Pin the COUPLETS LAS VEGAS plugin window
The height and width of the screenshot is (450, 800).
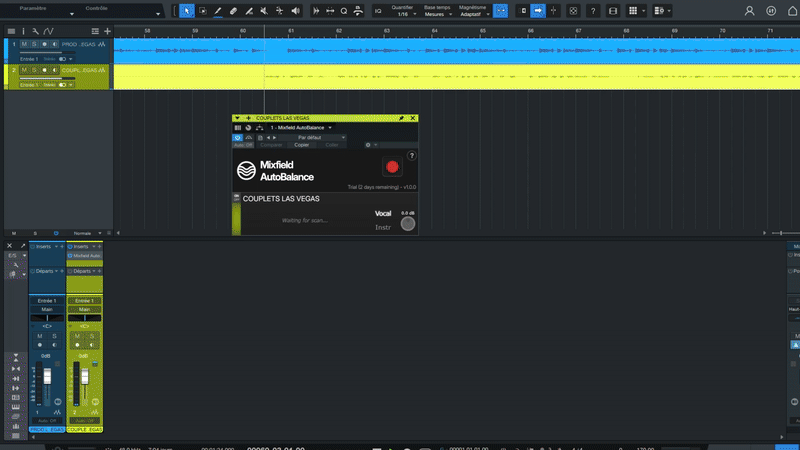[402, 118]
